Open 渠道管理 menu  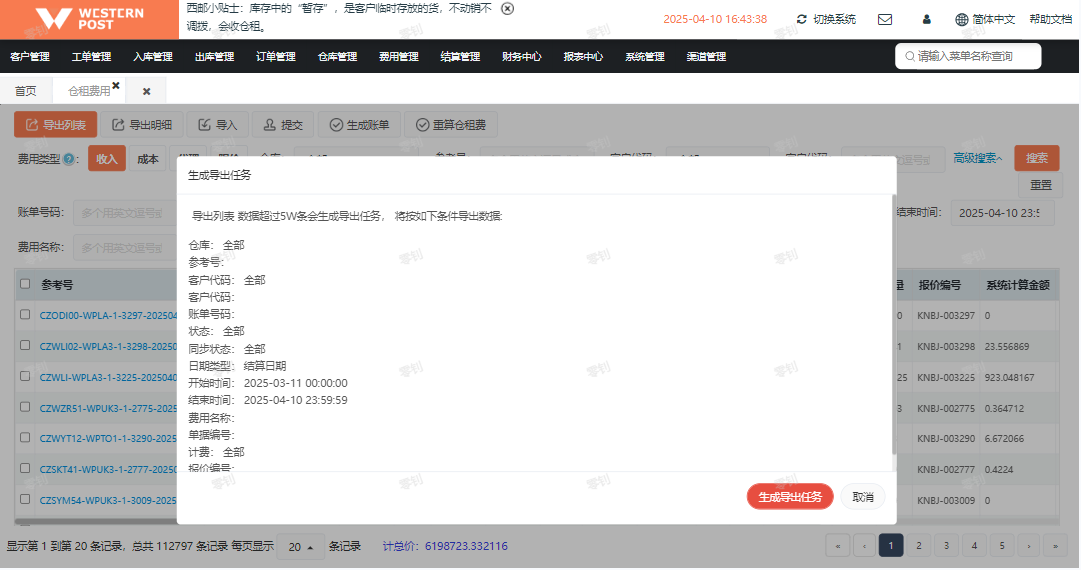[707, 57]
